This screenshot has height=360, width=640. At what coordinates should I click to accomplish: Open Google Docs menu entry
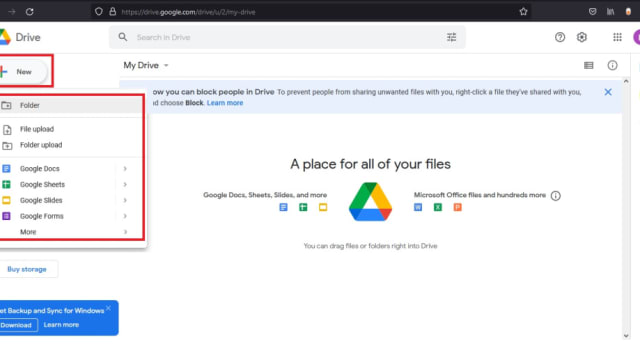click(x=71, y=169)
